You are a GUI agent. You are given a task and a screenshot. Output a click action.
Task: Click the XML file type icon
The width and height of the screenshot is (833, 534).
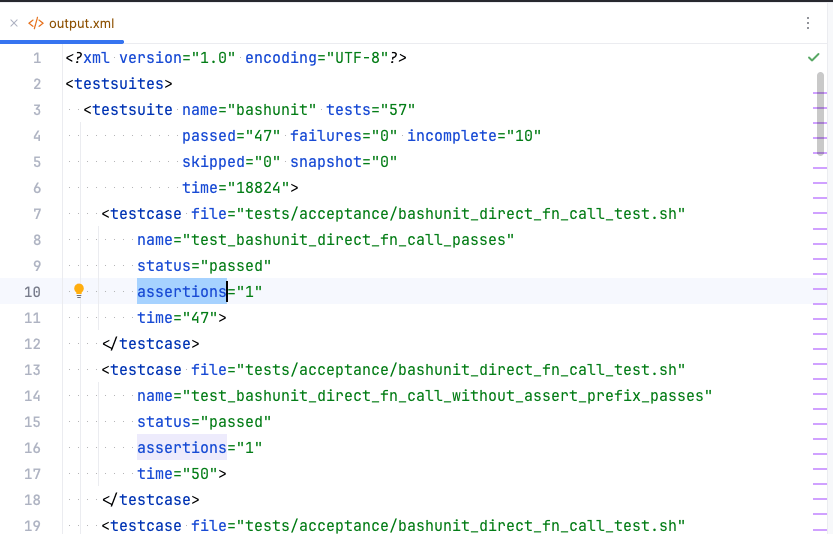click(x=36, y=23)
